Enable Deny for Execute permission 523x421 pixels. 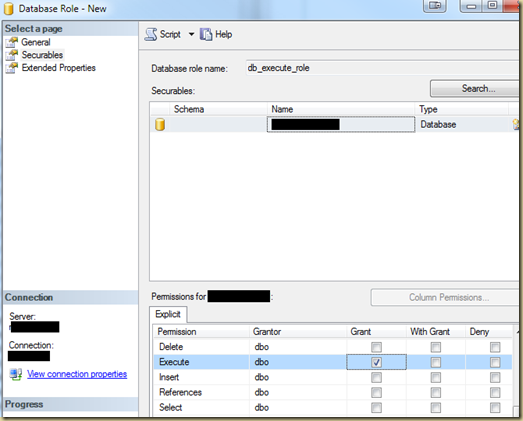[495, 362]
